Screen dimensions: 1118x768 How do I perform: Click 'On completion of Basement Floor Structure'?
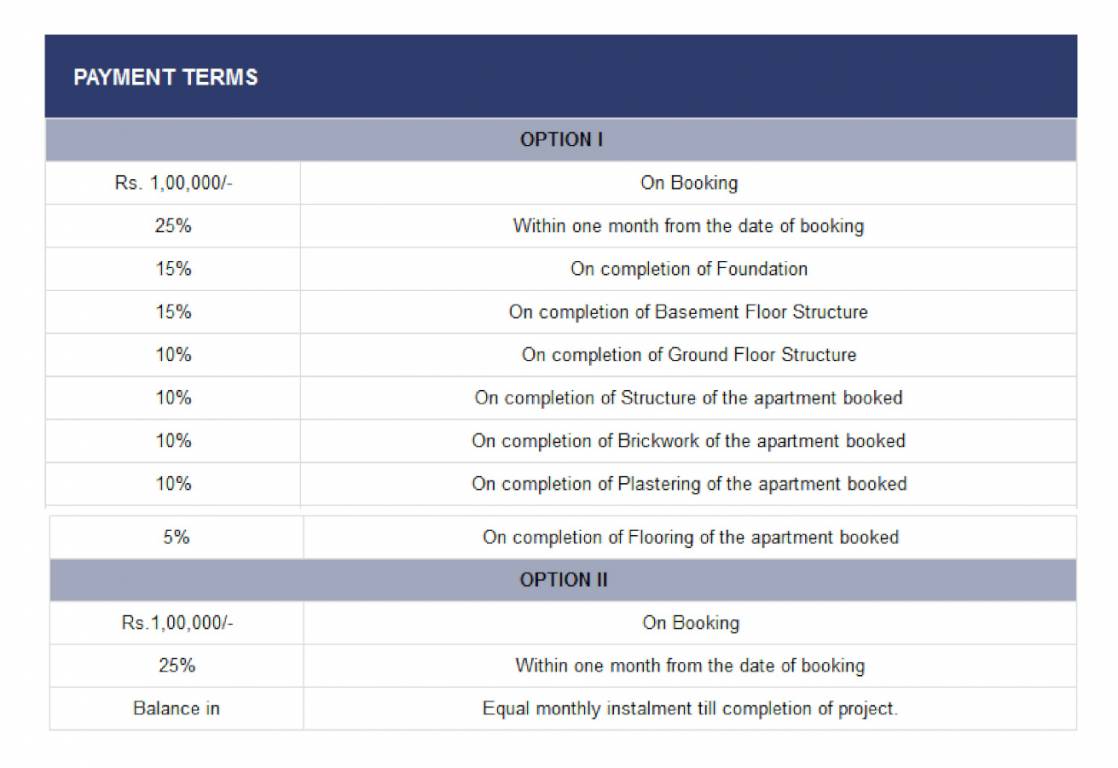688,312
